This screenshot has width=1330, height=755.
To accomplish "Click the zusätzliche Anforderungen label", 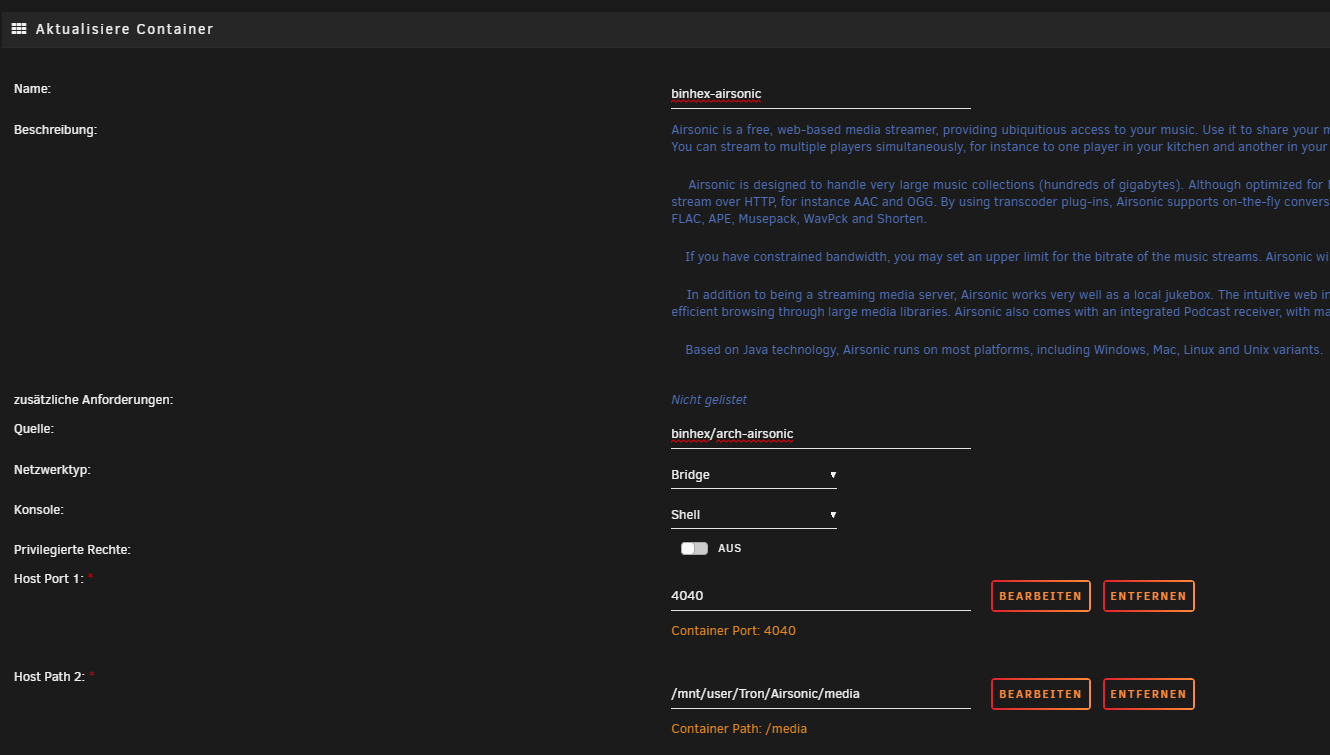I will 94,400.
